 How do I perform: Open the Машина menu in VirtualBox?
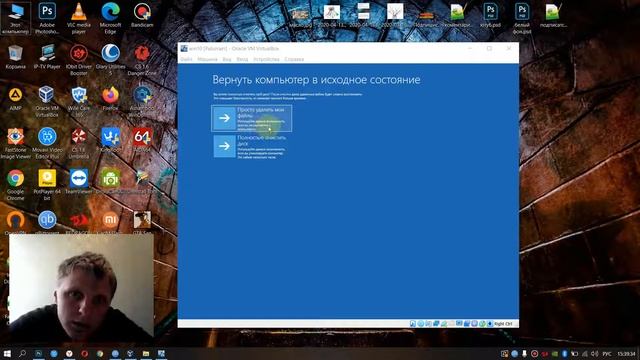pyautogui.click(x=207, y=59)
